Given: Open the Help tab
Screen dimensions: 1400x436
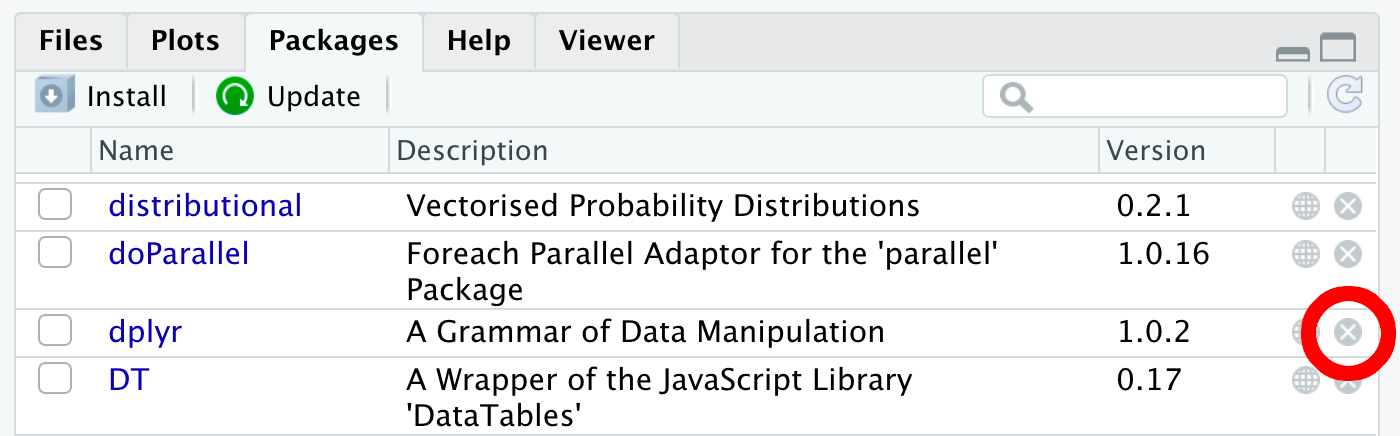Looking at the screenshot, I should [479, 41].
